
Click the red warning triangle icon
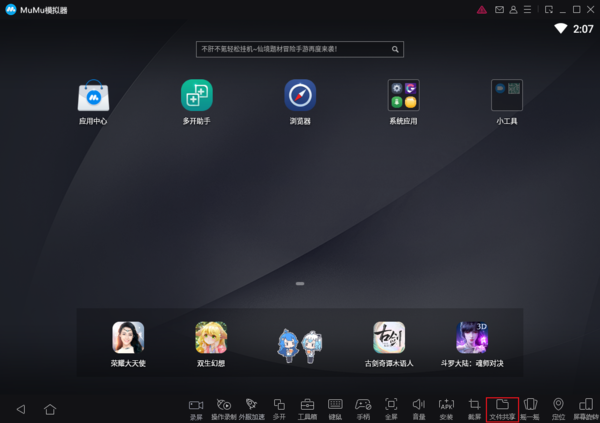click(482, 10)
